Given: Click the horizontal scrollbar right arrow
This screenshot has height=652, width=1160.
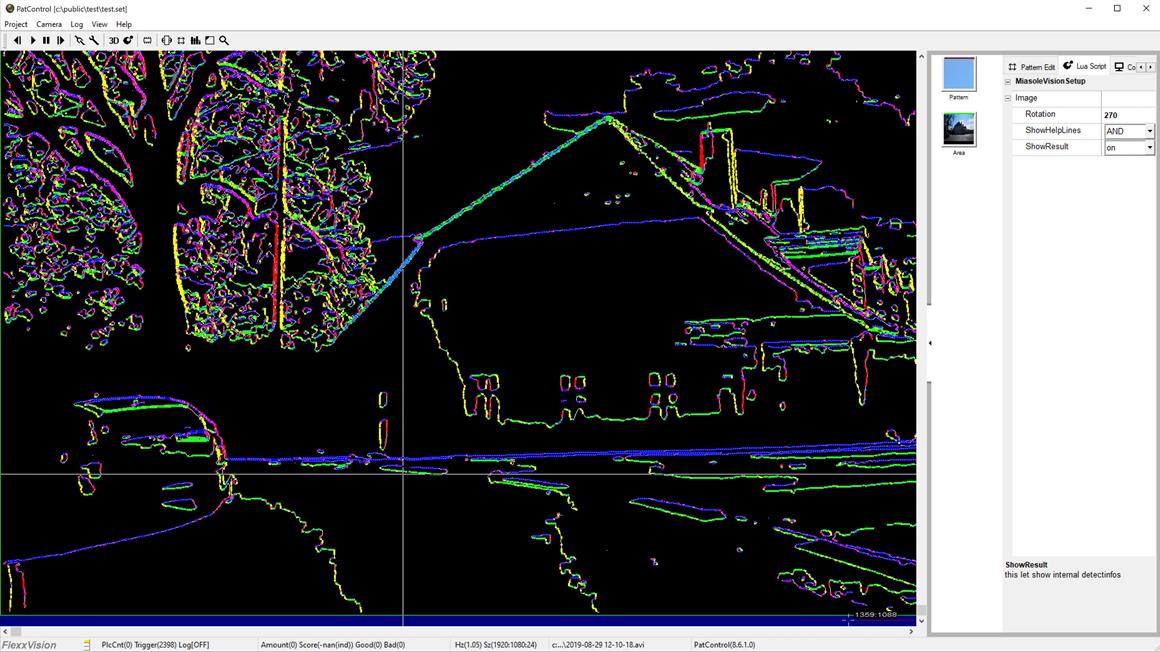Looking at the screenshot, I should click(x=911, y=631).
